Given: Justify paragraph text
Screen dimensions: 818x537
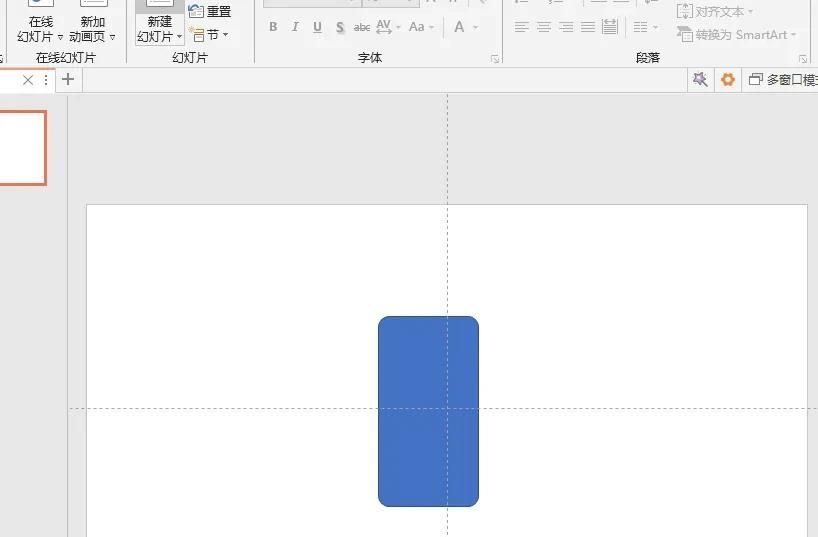Looking at the screenshot, I should pyautogui.click(x=588, y=27).
